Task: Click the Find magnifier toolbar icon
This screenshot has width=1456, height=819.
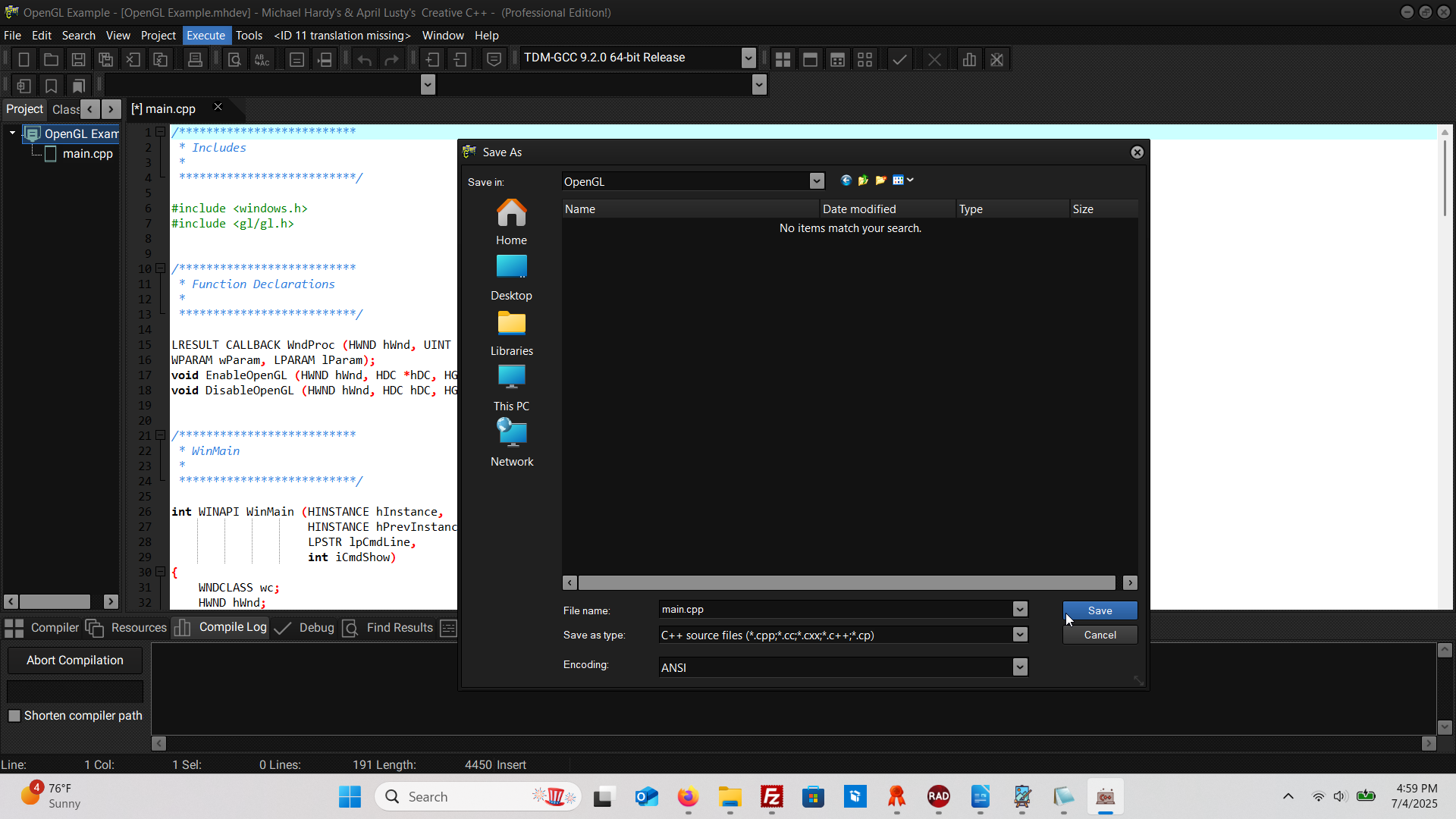Action: click(x=234, y=59)
